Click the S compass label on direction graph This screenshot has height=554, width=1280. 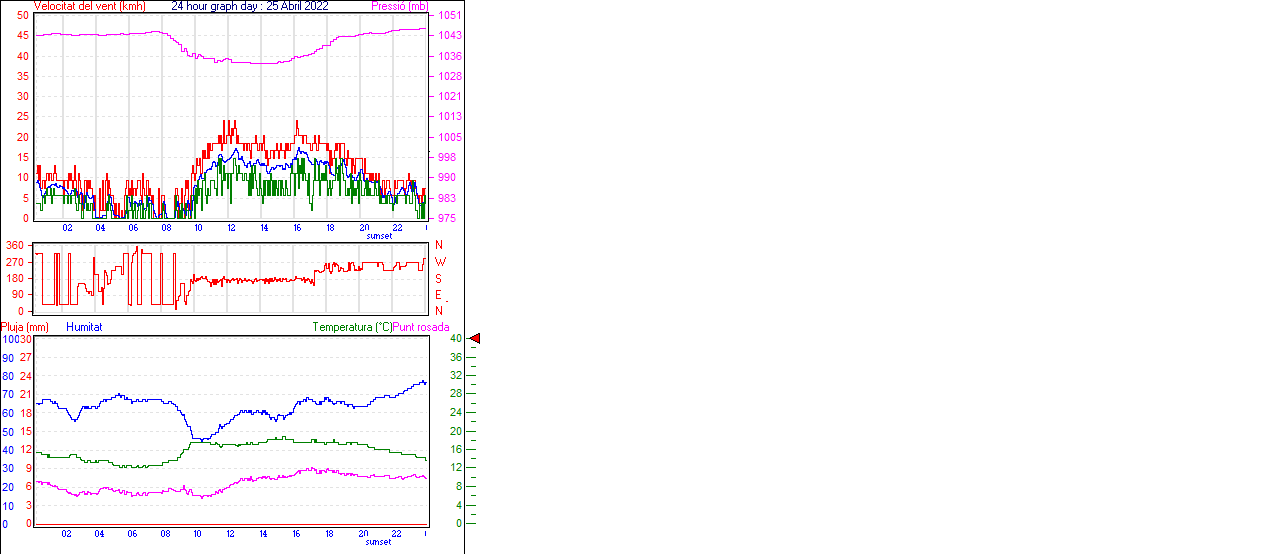439,278
